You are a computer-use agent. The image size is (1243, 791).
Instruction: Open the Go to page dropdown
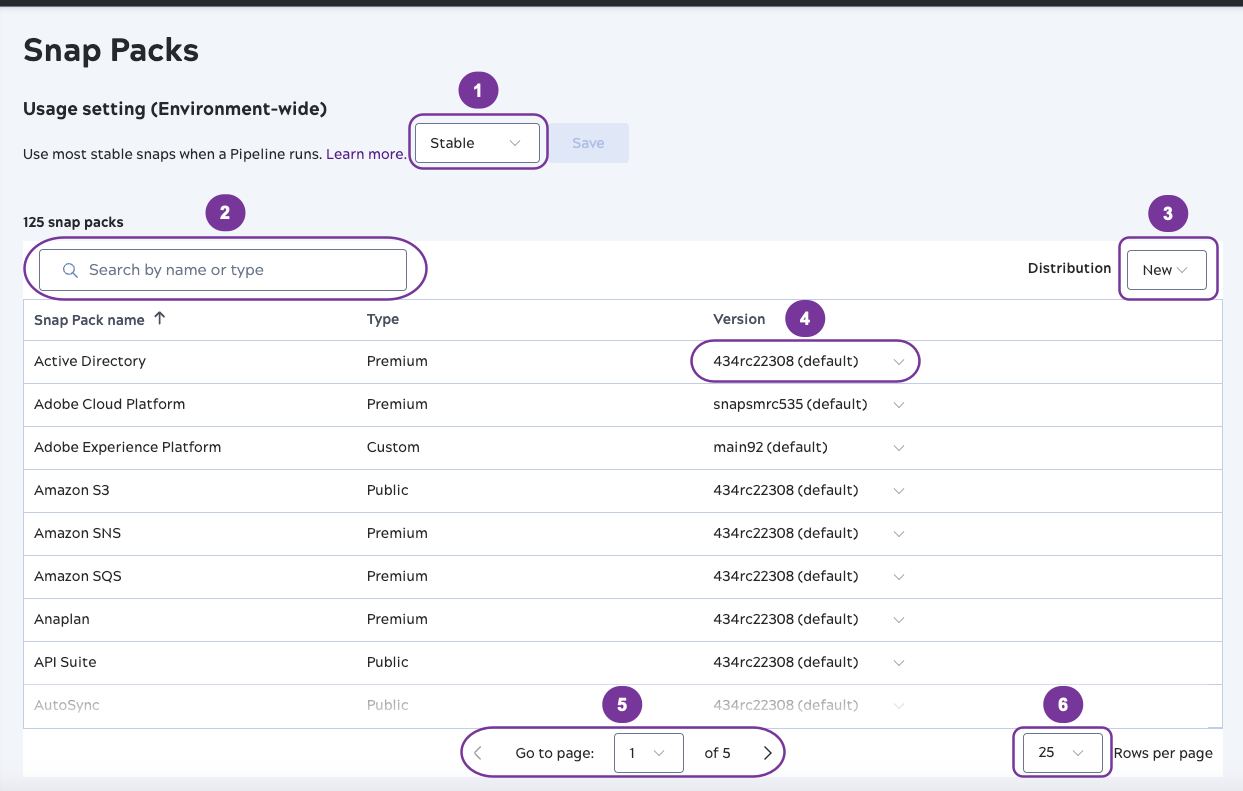coord(648,752)
